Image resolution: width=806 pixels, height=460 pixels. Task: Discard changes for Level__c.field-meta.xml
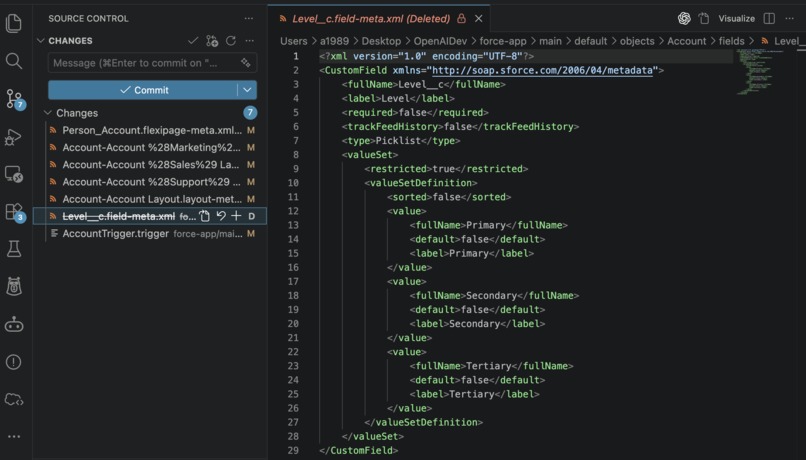221,216
